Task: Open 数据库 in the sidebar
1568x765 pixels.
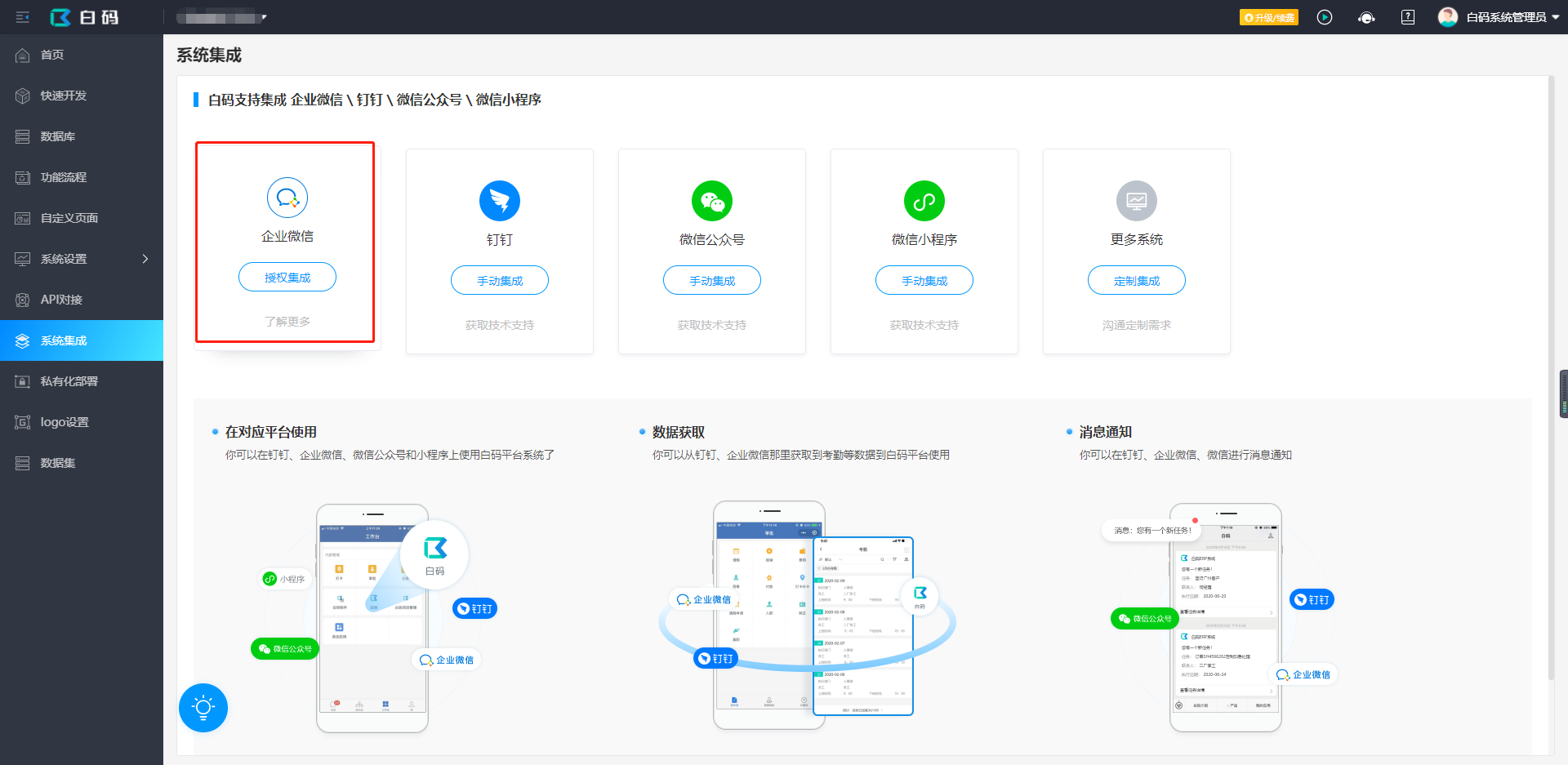Action: pos(82,136)
